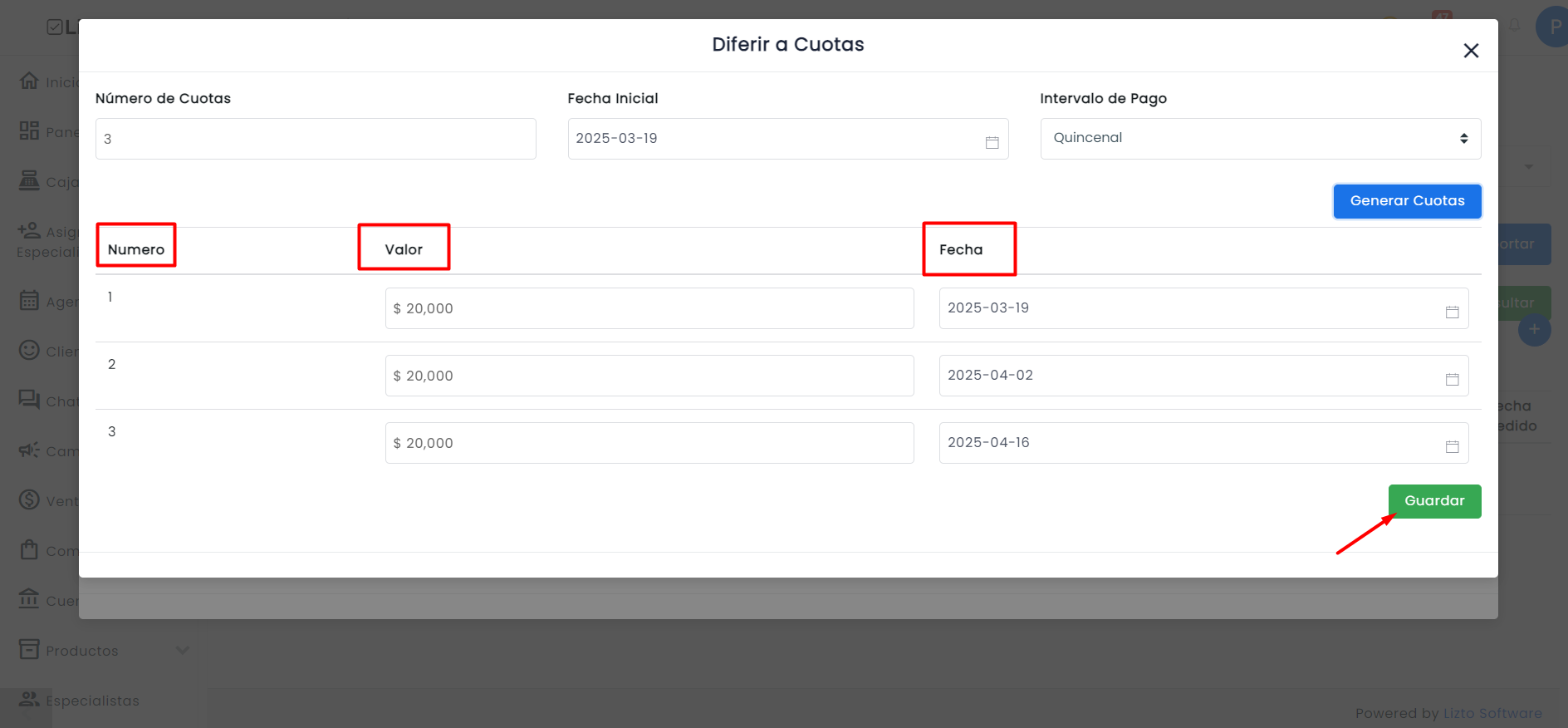Edit the third installment value field
The image size is (1568, 728).
tap(649, 443)
